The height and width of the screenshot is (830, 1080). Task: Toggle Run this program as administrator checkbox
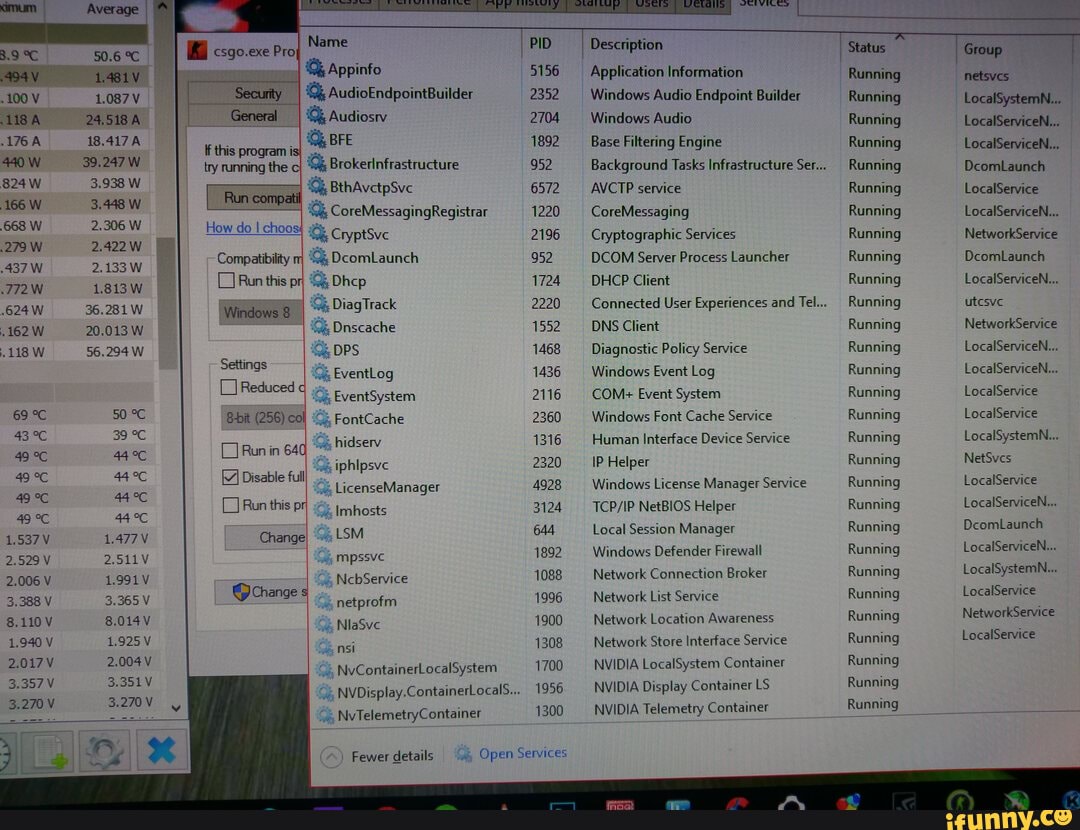pos(231,505)
